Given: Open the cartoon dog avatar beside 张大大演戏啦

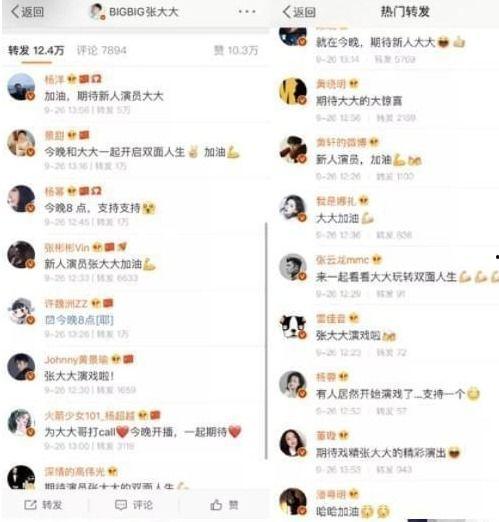Looking at the screenshot, I should pos(293,326).
